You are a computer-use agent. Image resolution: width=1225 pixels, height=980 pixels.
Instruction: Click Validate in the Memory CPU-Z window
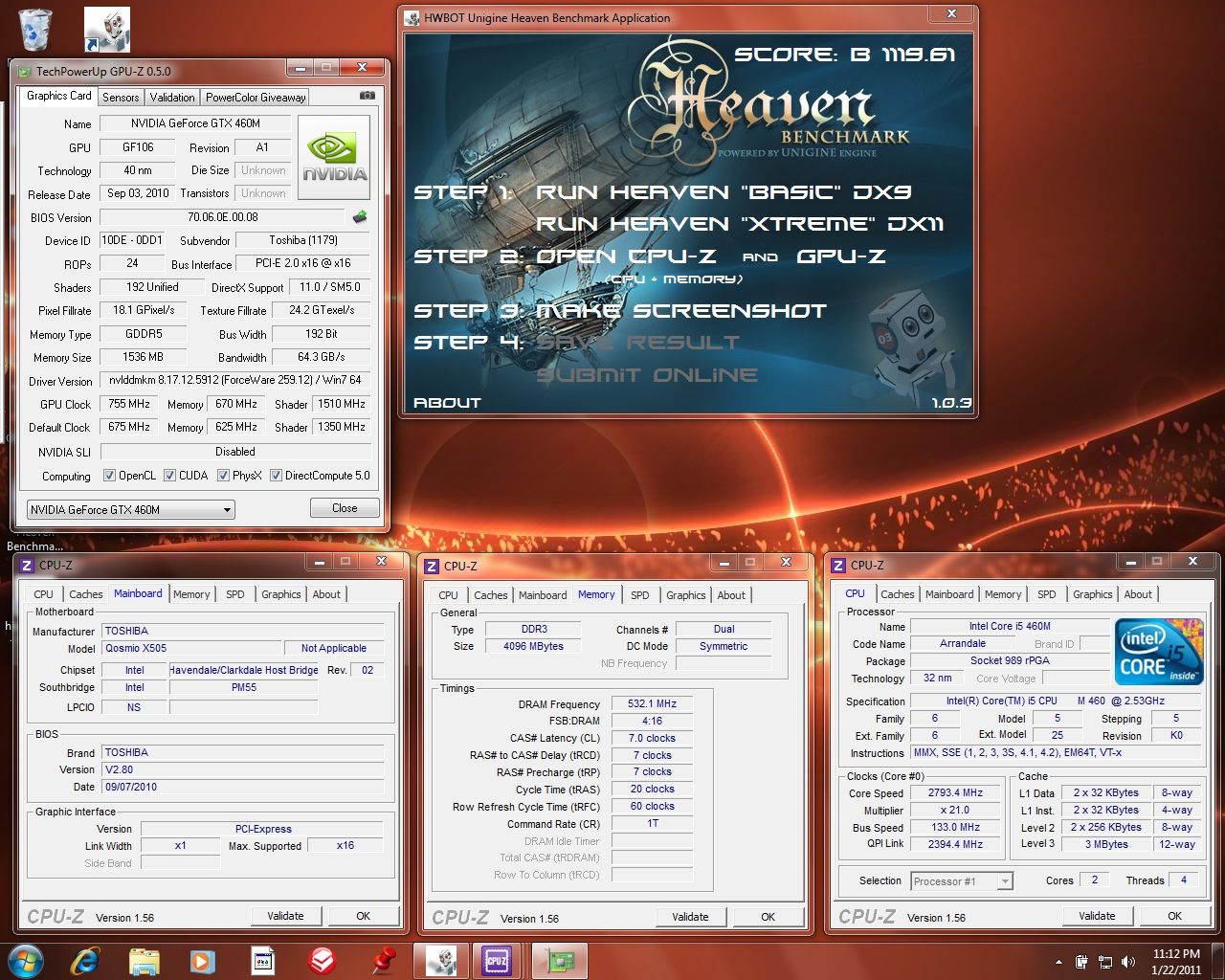pos(690,917)
